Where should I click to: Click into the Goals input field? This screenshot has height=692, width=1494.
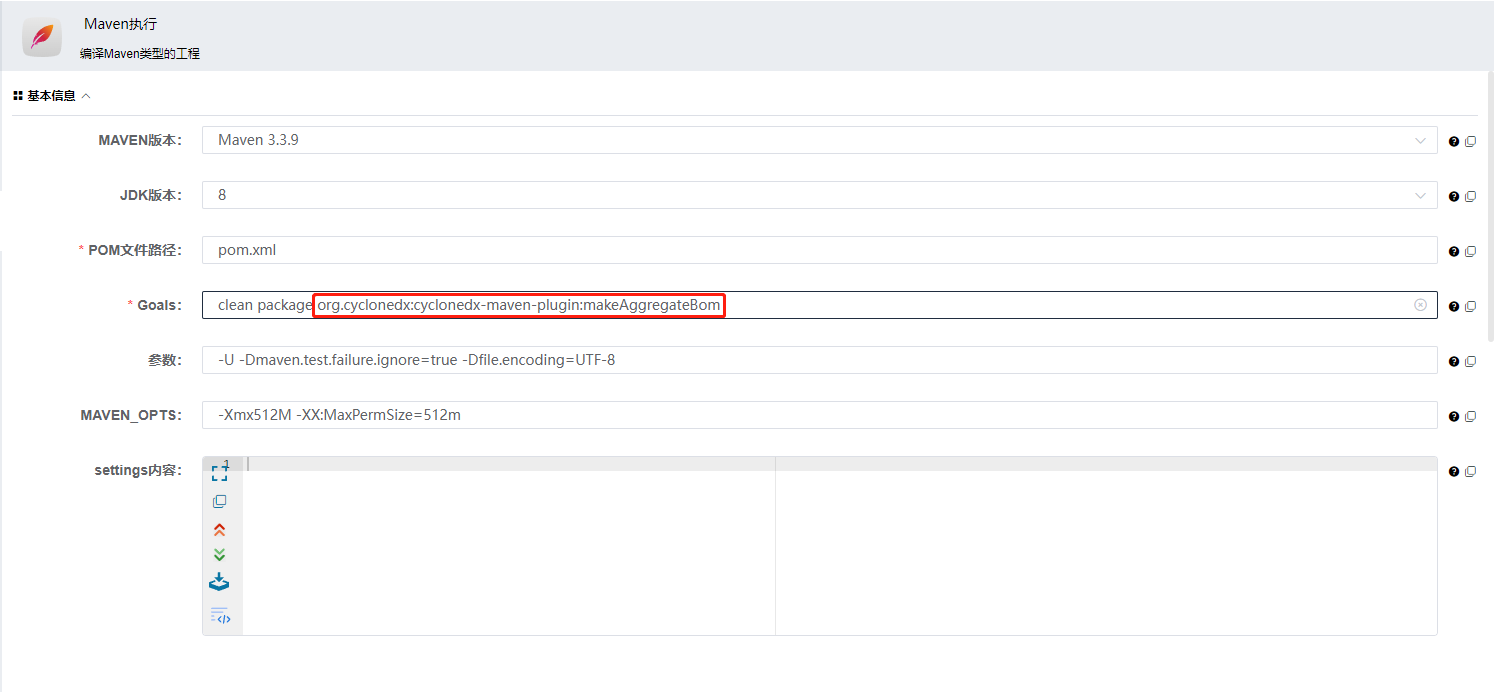click(x=819, y=305)
